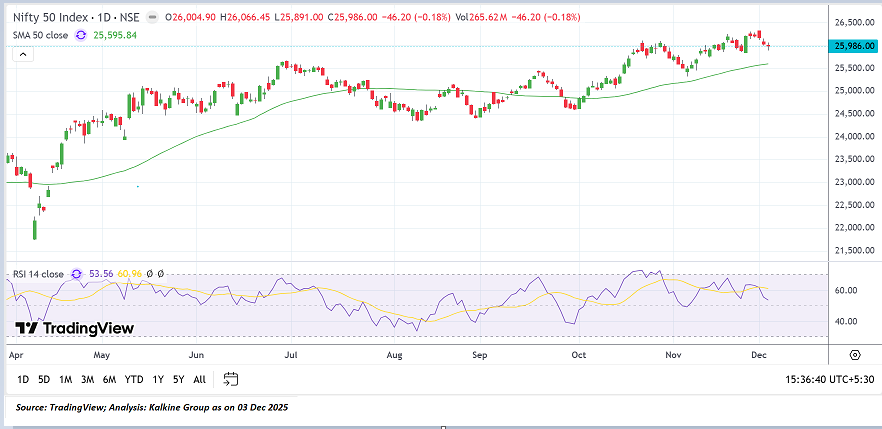Choose the YTD time range
The width and height of the screenshot is (882, 429).
click(134, 379)
